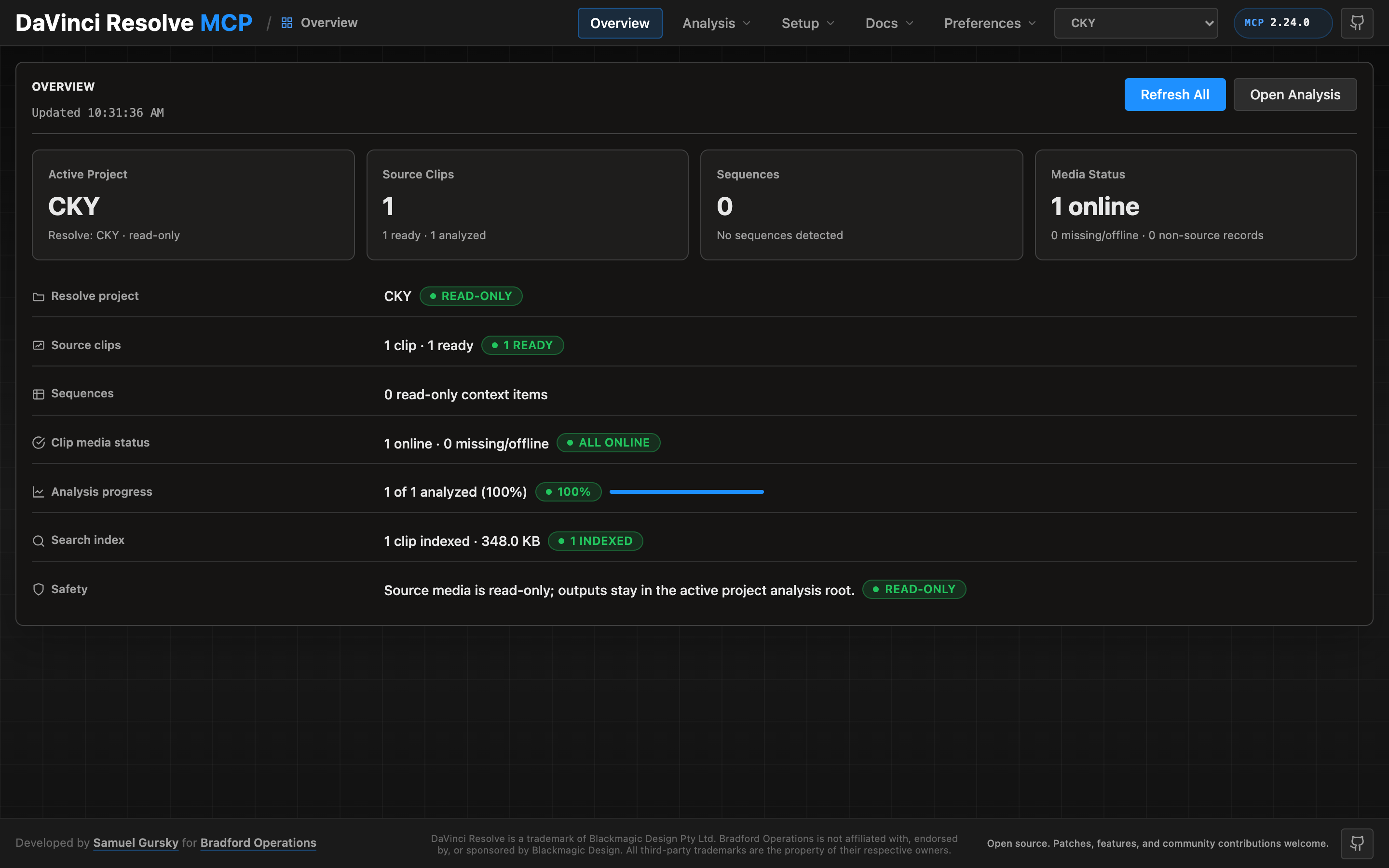This screenshot has height=868, width=1389.
Task: Click the '1 online · 0 missing/offline' value
Action: tap(467, 444)
